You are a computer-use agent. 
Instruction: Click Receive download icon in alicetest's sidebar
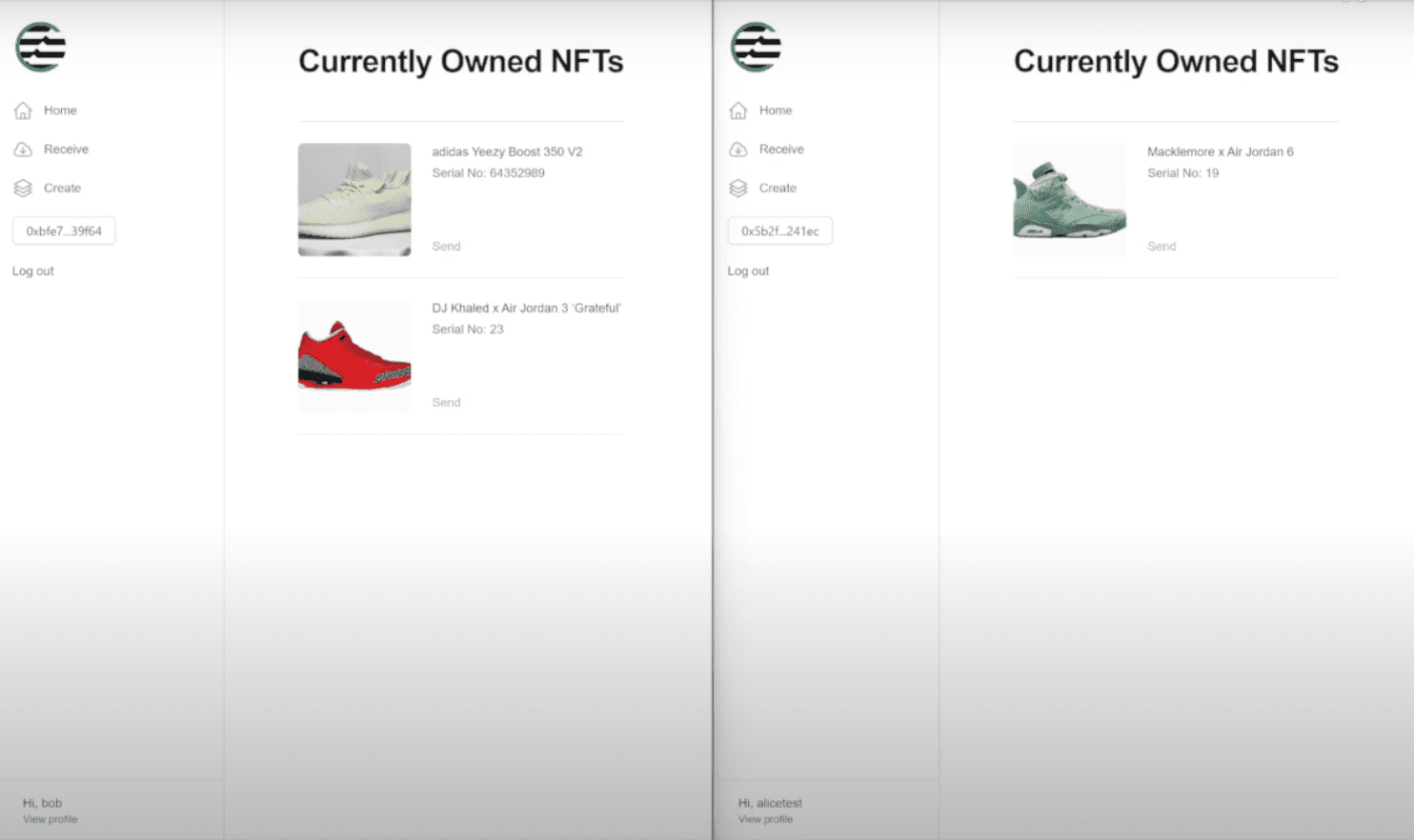(738, 150)
